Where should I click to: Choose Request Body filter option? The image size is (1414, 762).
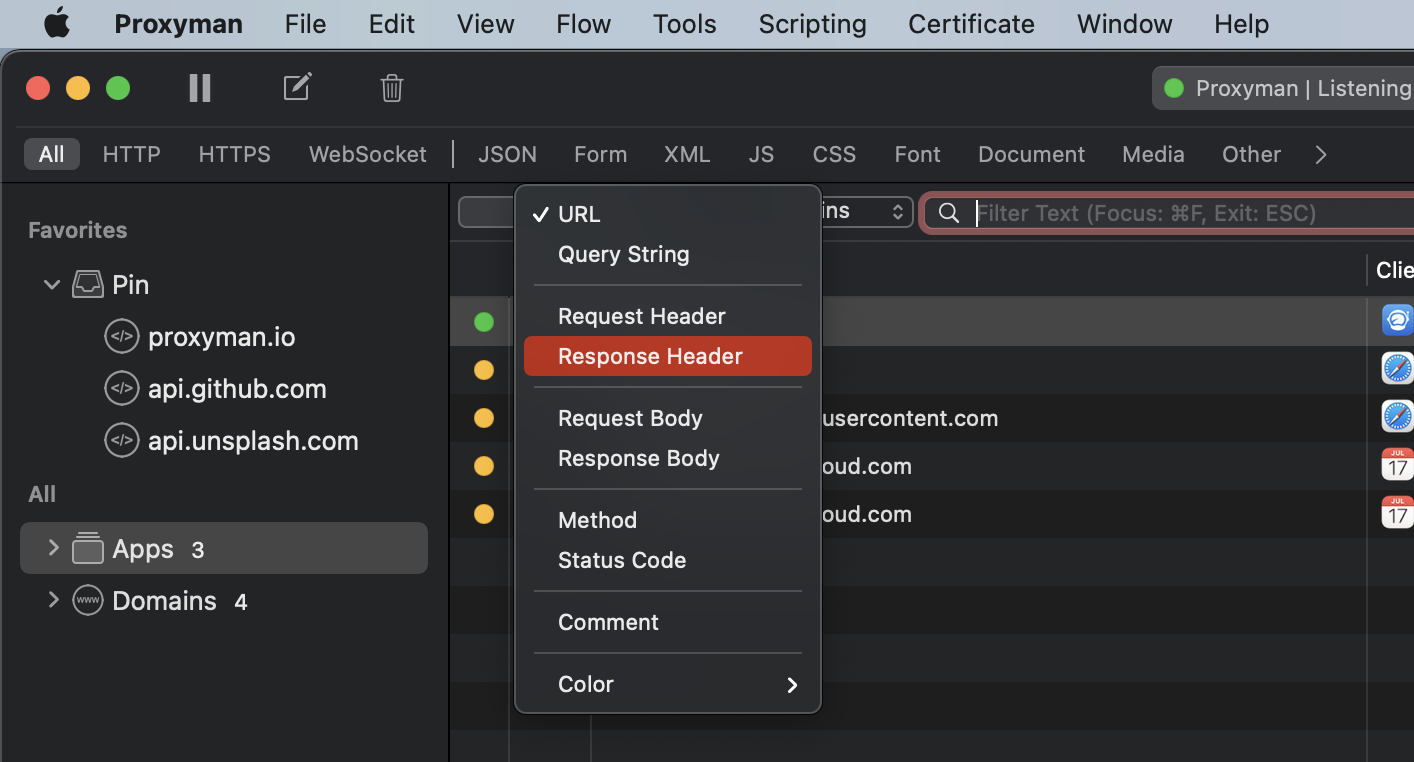coord(668,418)
